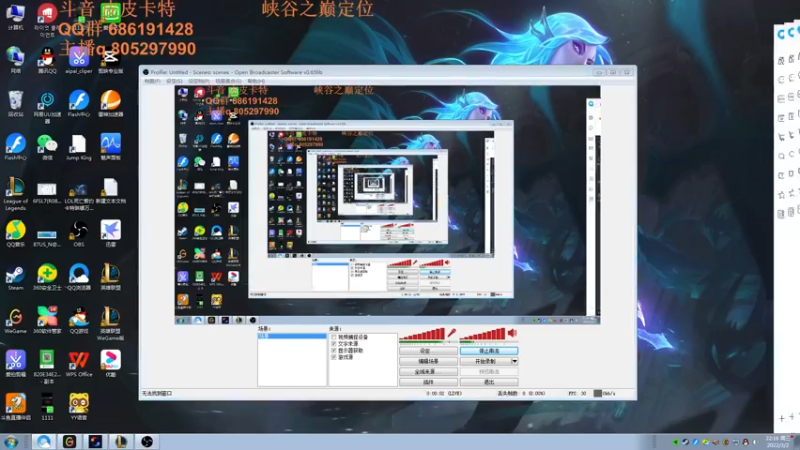Open League of Legends desktop shortcut
This screenshot has width=800, height=450.
pos(15,193)
